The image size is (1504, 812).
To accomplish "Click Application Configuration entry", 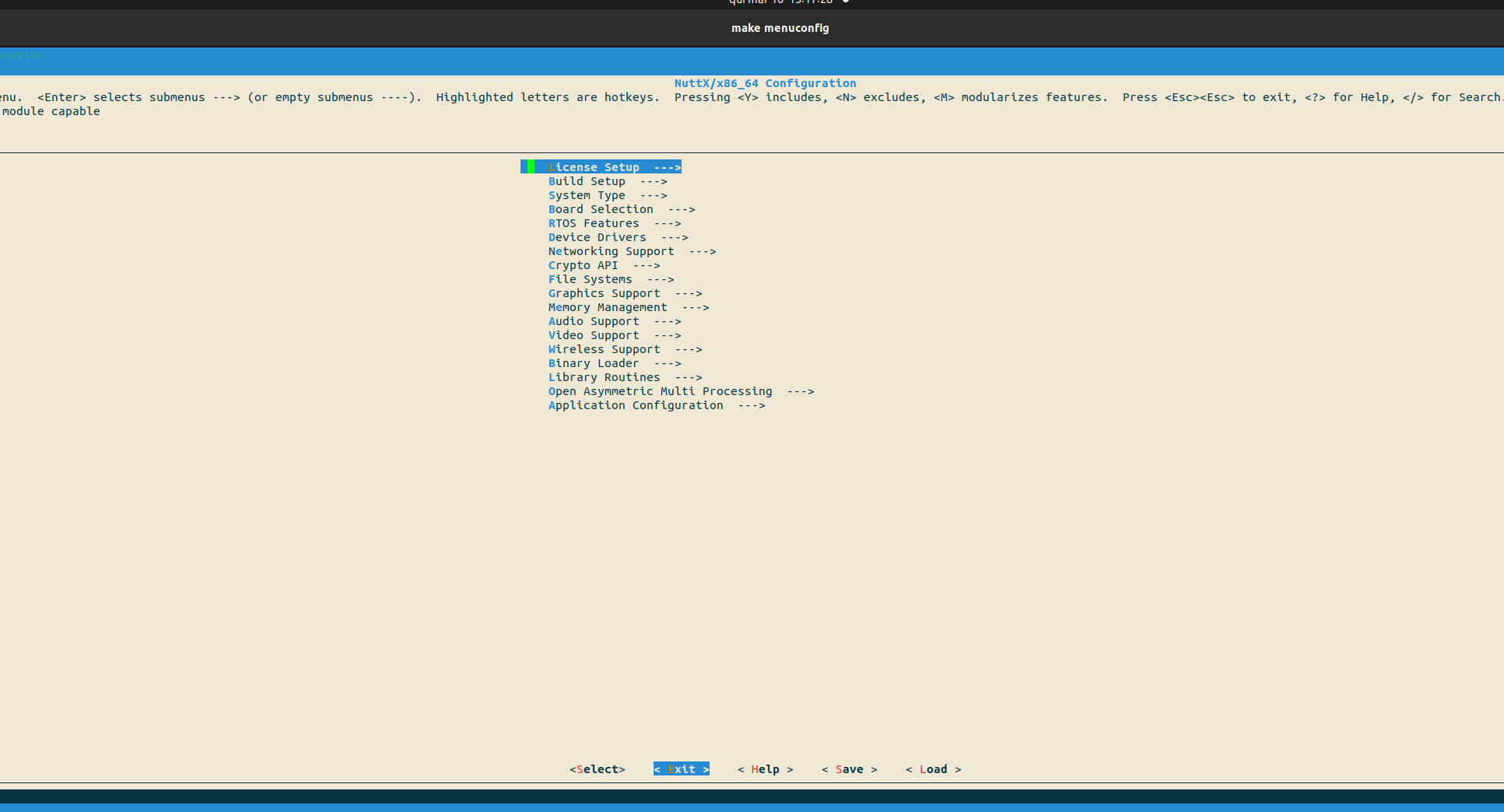I will pyautogui.click(x=636, y=405).
